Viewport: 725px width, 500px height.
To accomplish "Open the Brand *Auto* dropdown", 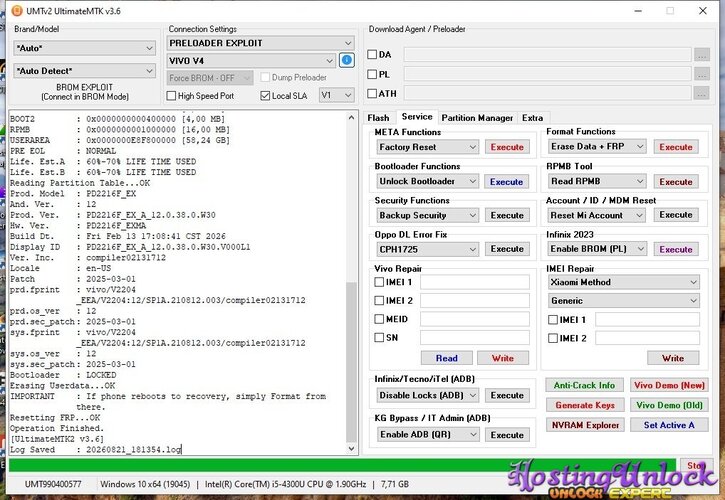I will tap(84, 48).
